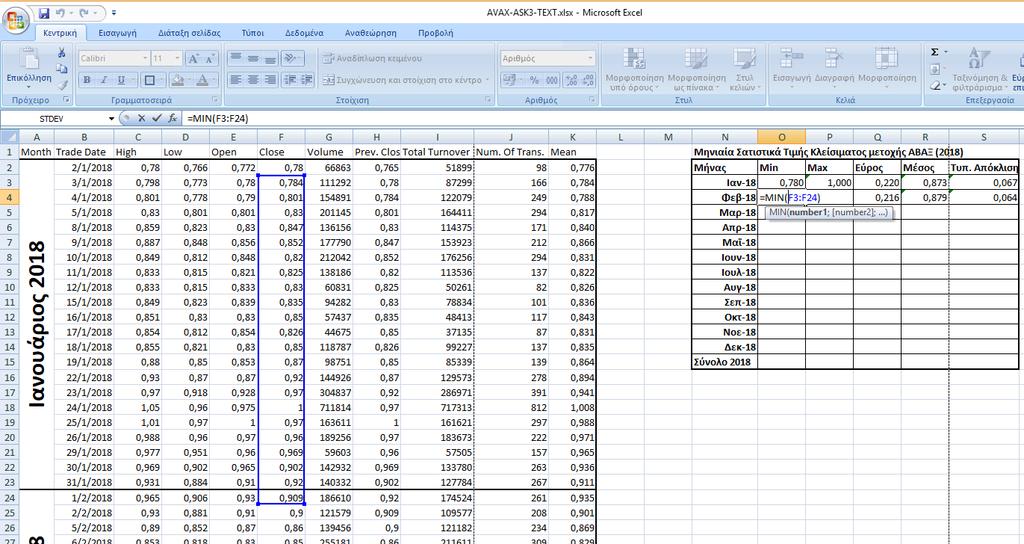This screenshot has height=544, width=1024.
Task: Open the Αριθμός number format dropdown
Action: click(x=590, y=59)
